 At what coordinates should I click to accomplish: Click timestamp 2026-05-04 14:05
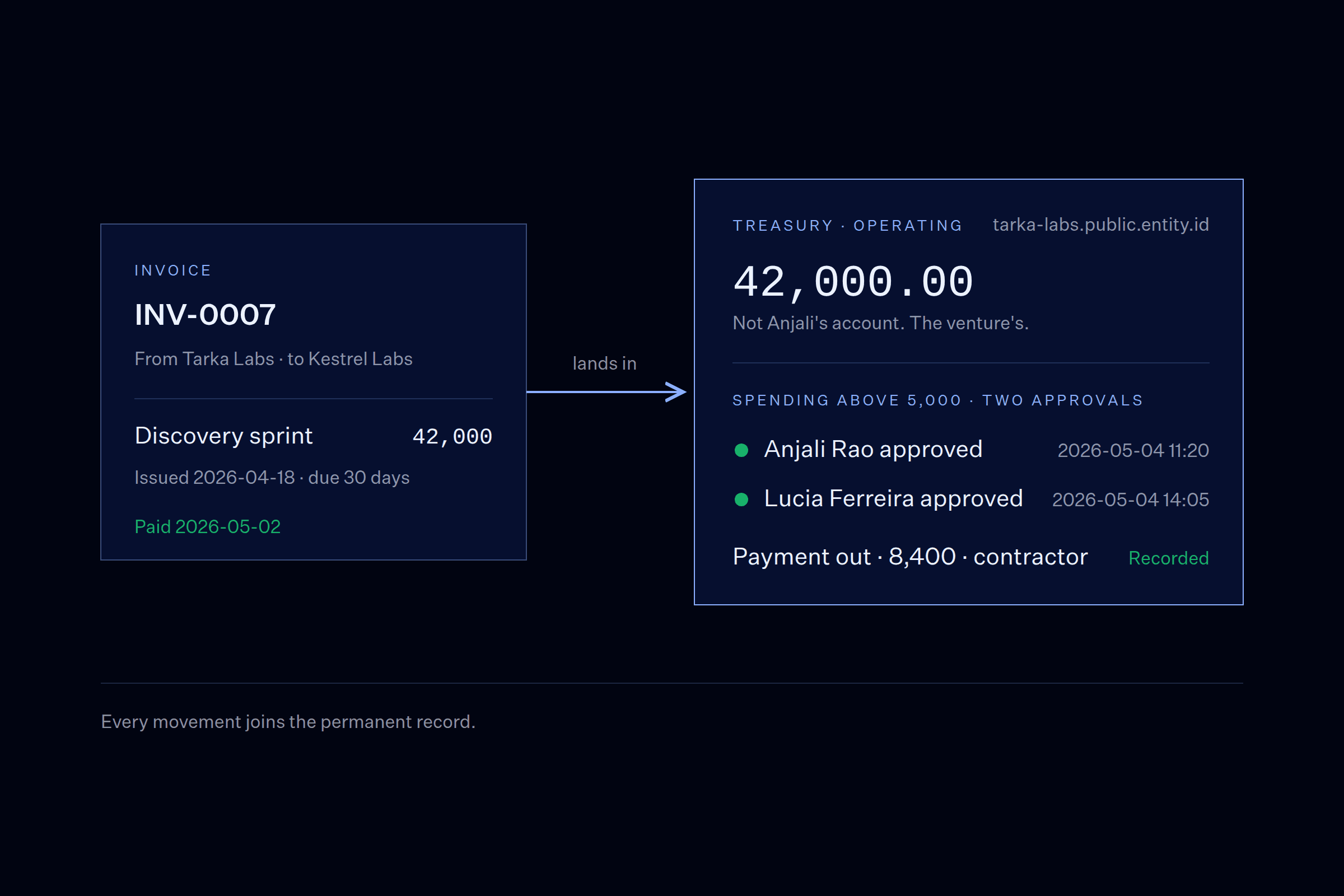(x=1130, y=500)
